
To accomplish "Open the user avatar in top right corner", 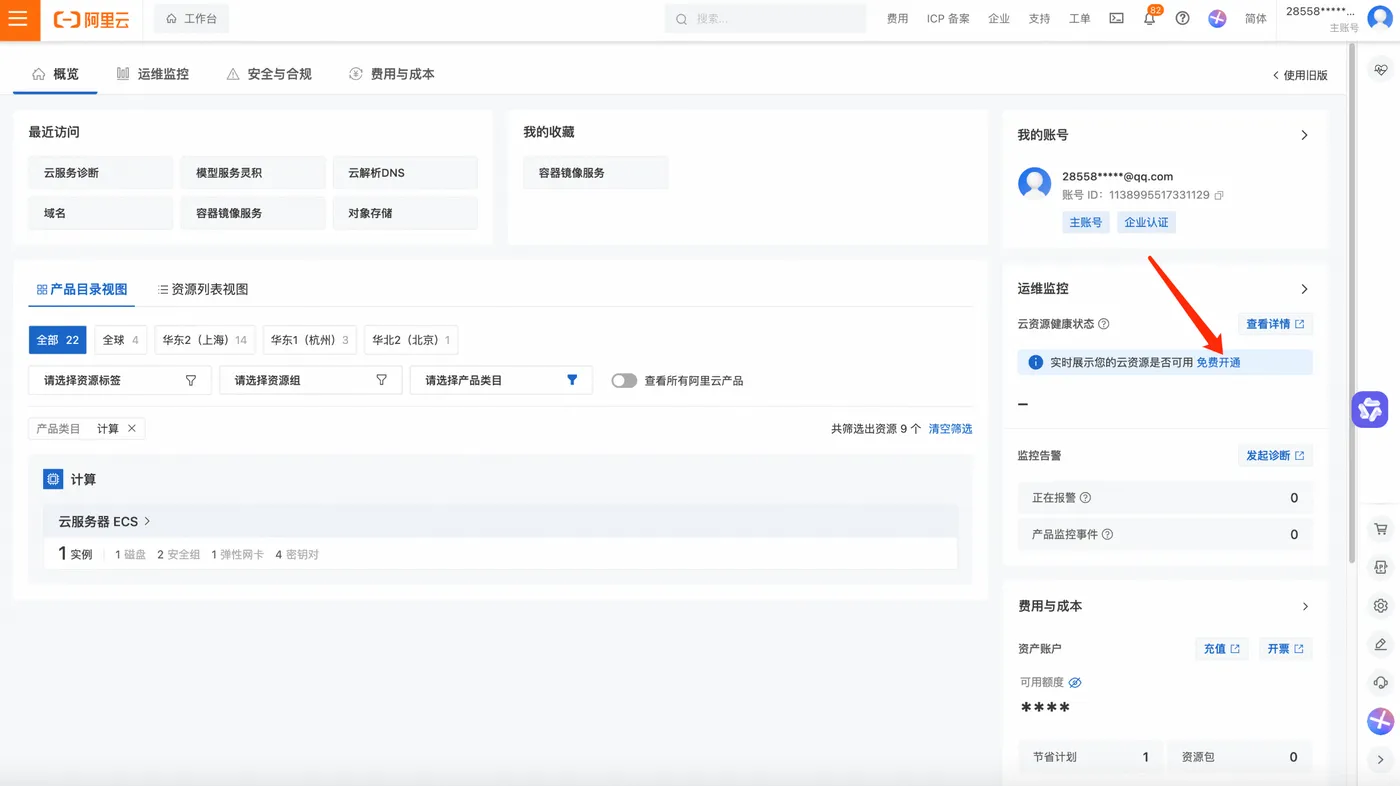I will coord(1380,17).
